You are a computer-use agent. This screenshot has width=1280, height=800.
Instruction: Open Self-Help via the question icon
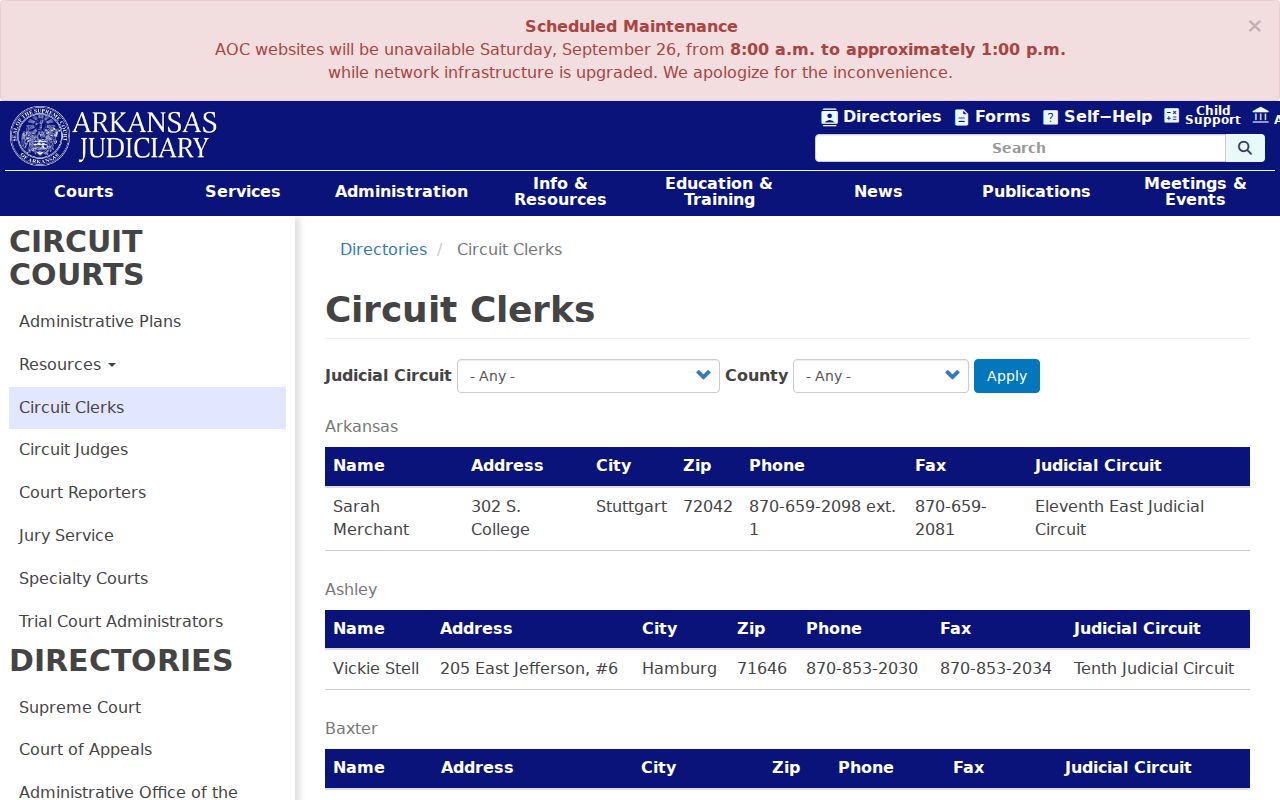(1050, 117)
